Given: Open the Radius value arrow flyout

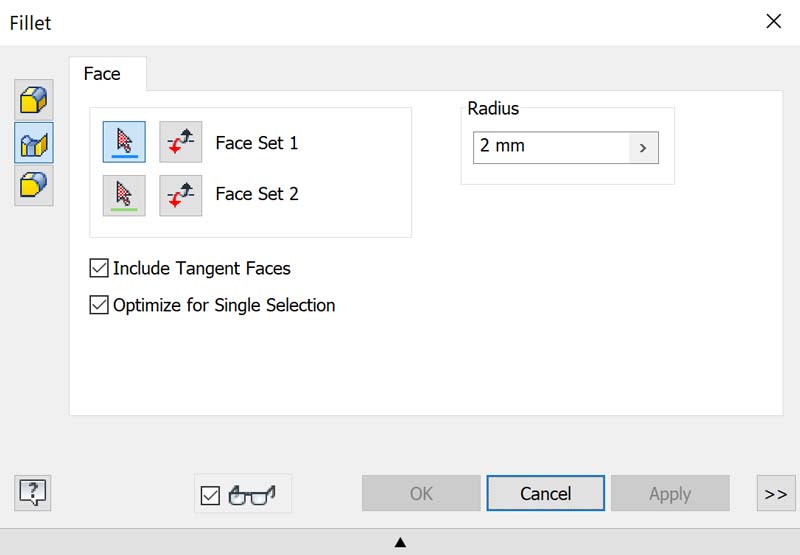Looking at the screenshot, I should point(643,147).
